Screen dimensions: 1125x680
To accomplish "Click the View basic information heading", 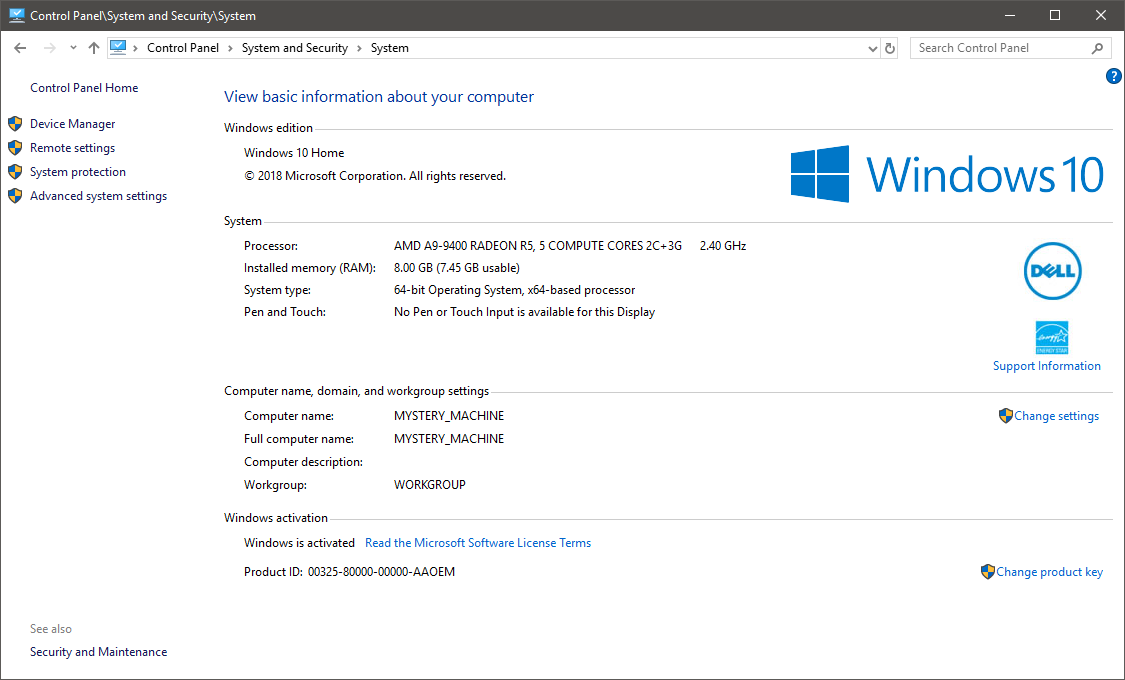I will (x=379, y=97).
